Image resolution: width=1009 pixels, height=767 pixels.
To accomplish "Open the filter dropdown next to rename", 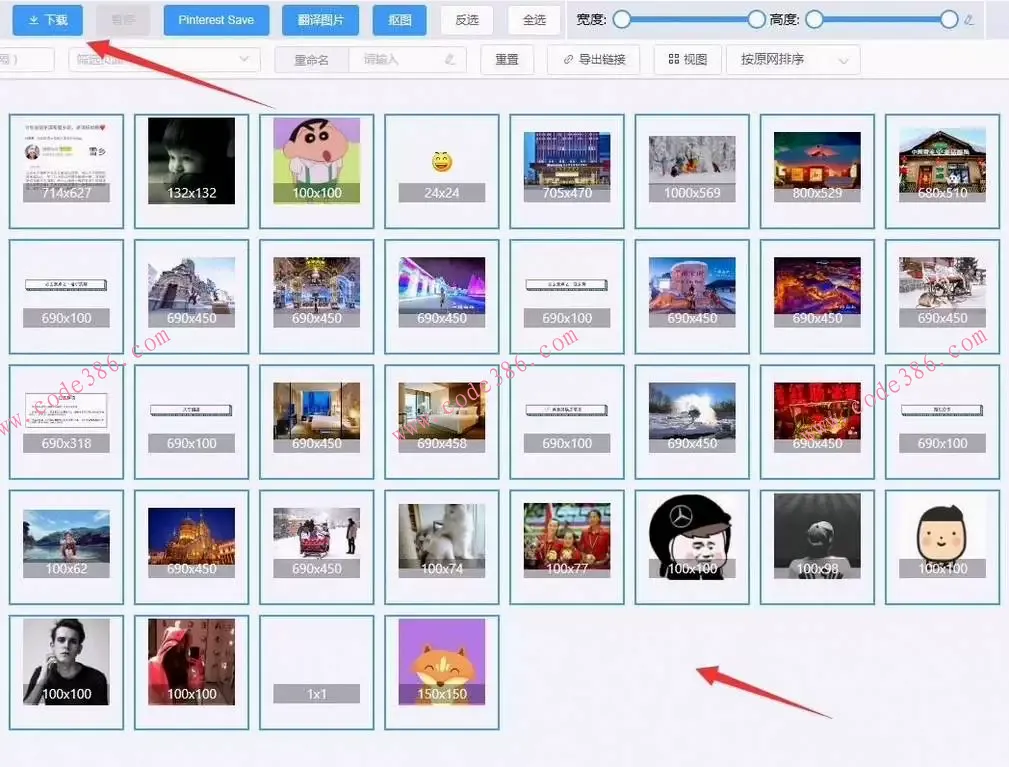I will pyautogui.click(x=164, y=60).
